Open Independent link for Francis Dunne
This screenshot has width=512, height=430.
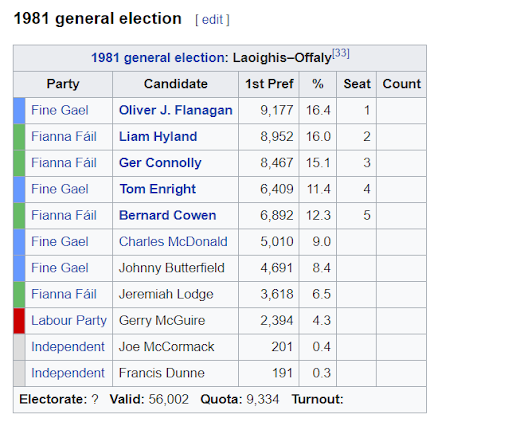(68, 373)
